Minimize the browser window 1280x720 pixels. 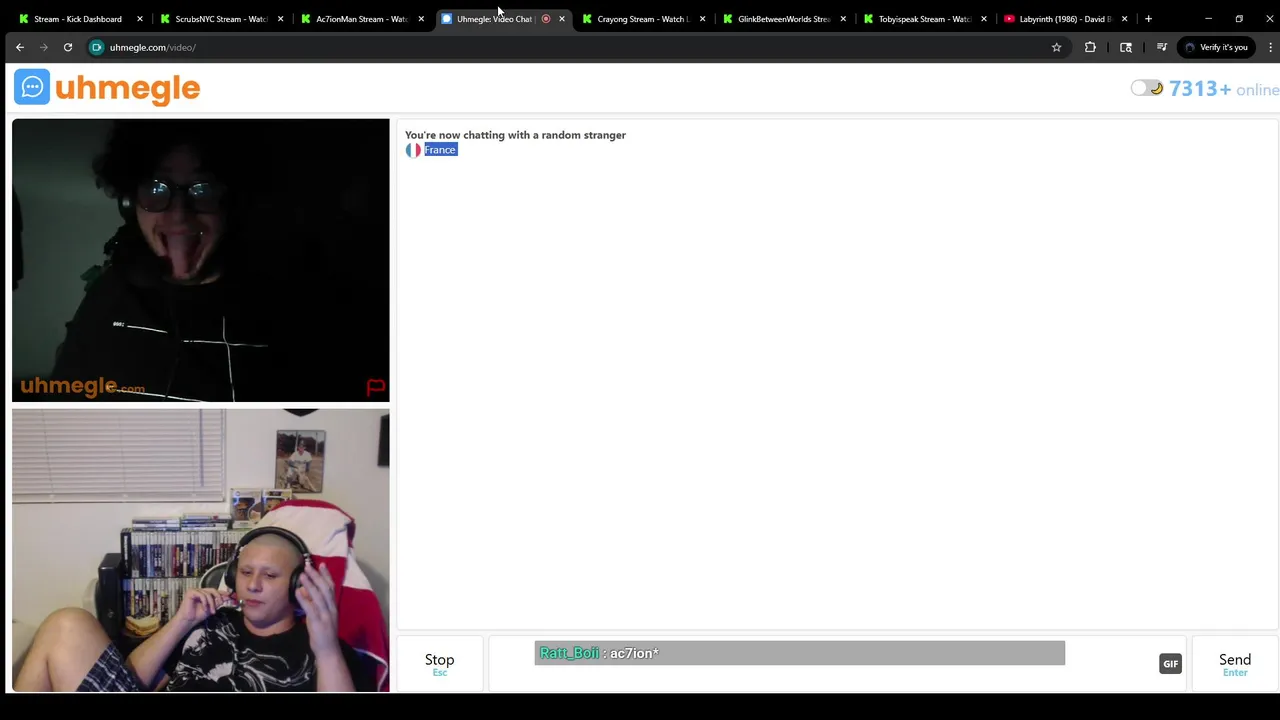pyautogui.click(x=1208, y=19)
